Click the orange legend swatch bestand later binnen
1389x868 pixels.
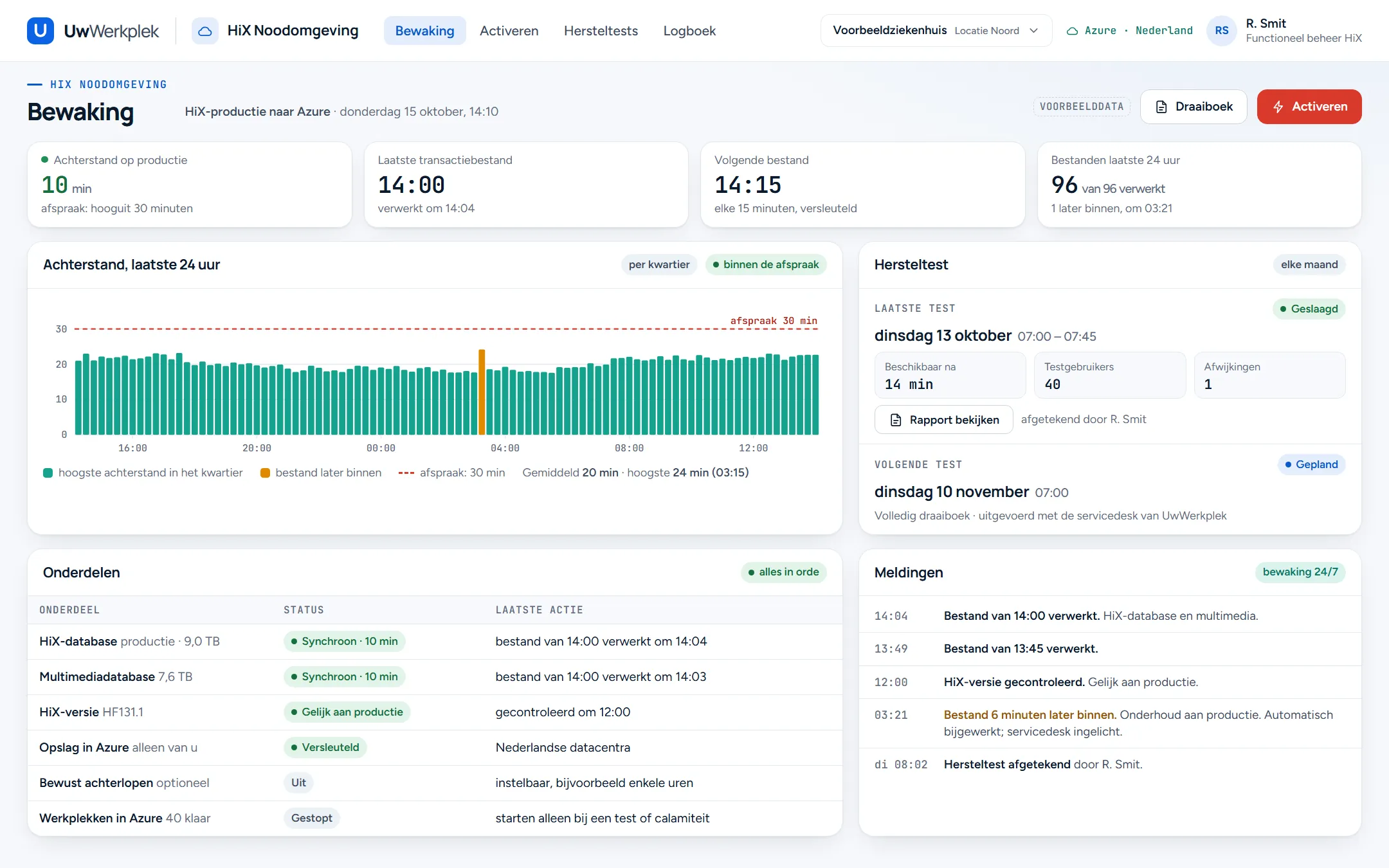pyautogui.click(x=265, y=473)
